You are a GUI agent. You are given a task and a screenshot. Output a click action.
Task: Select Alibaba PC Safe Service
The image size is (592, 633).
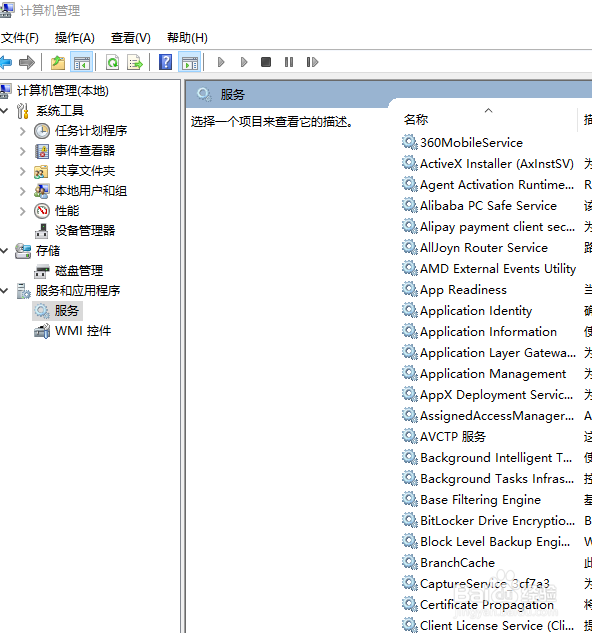tap(488, 205)
